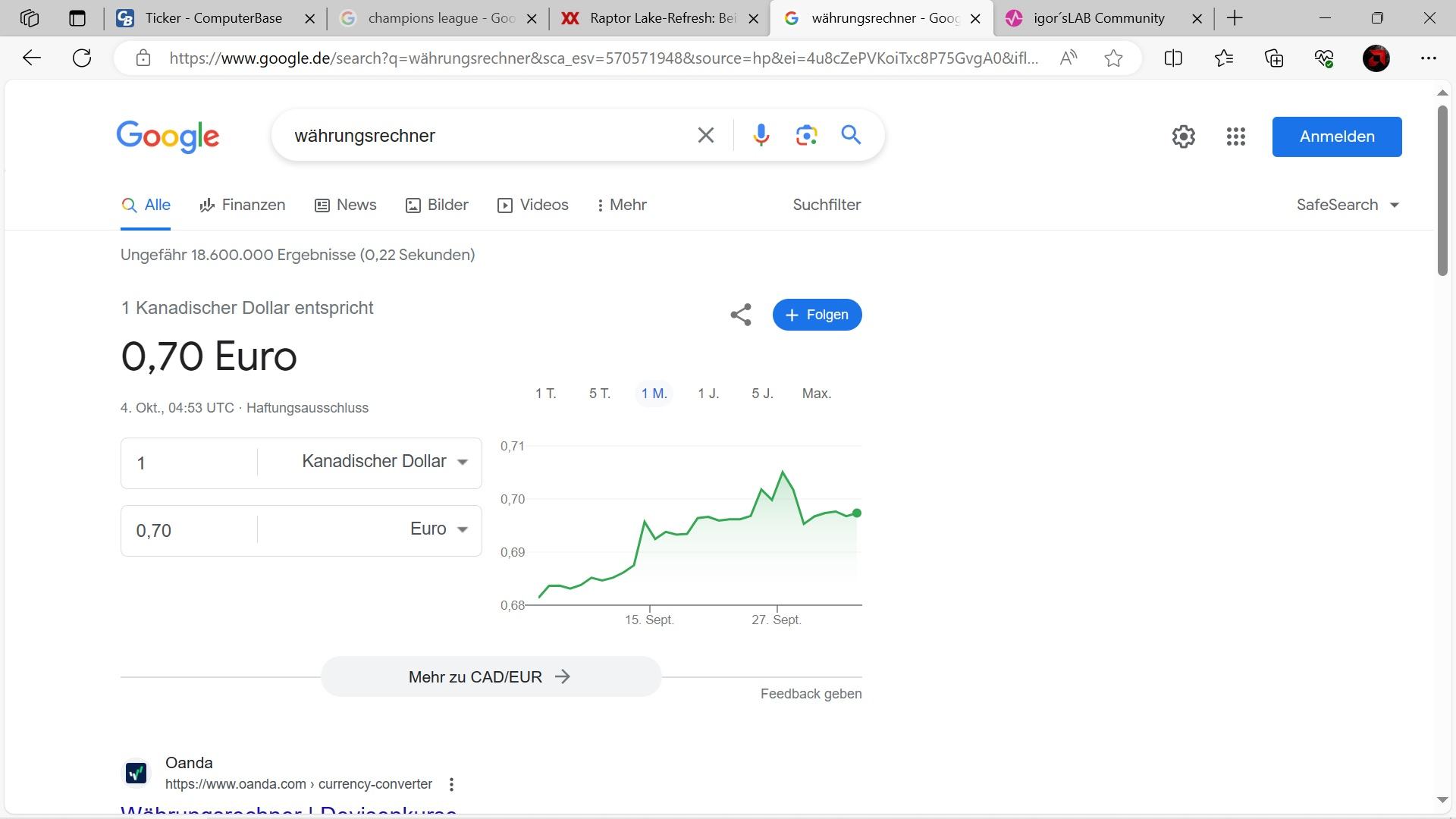Open Google quick settings gear

[1183, 136]
